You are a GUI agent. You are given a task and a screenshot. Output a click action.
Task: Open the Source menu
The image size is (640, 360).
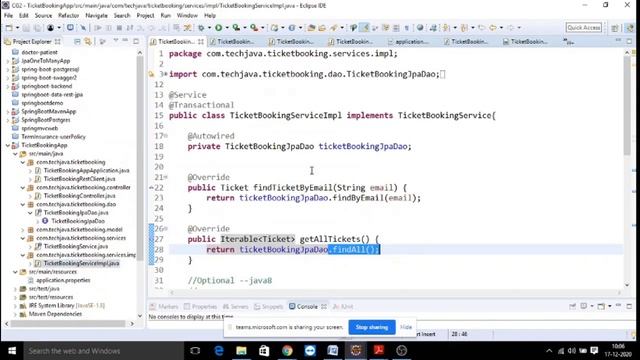[x=43, y=16]
